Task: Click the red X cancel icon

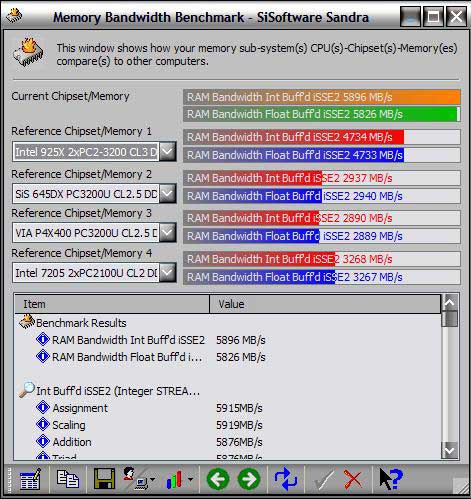Action: tap(353, 479)
